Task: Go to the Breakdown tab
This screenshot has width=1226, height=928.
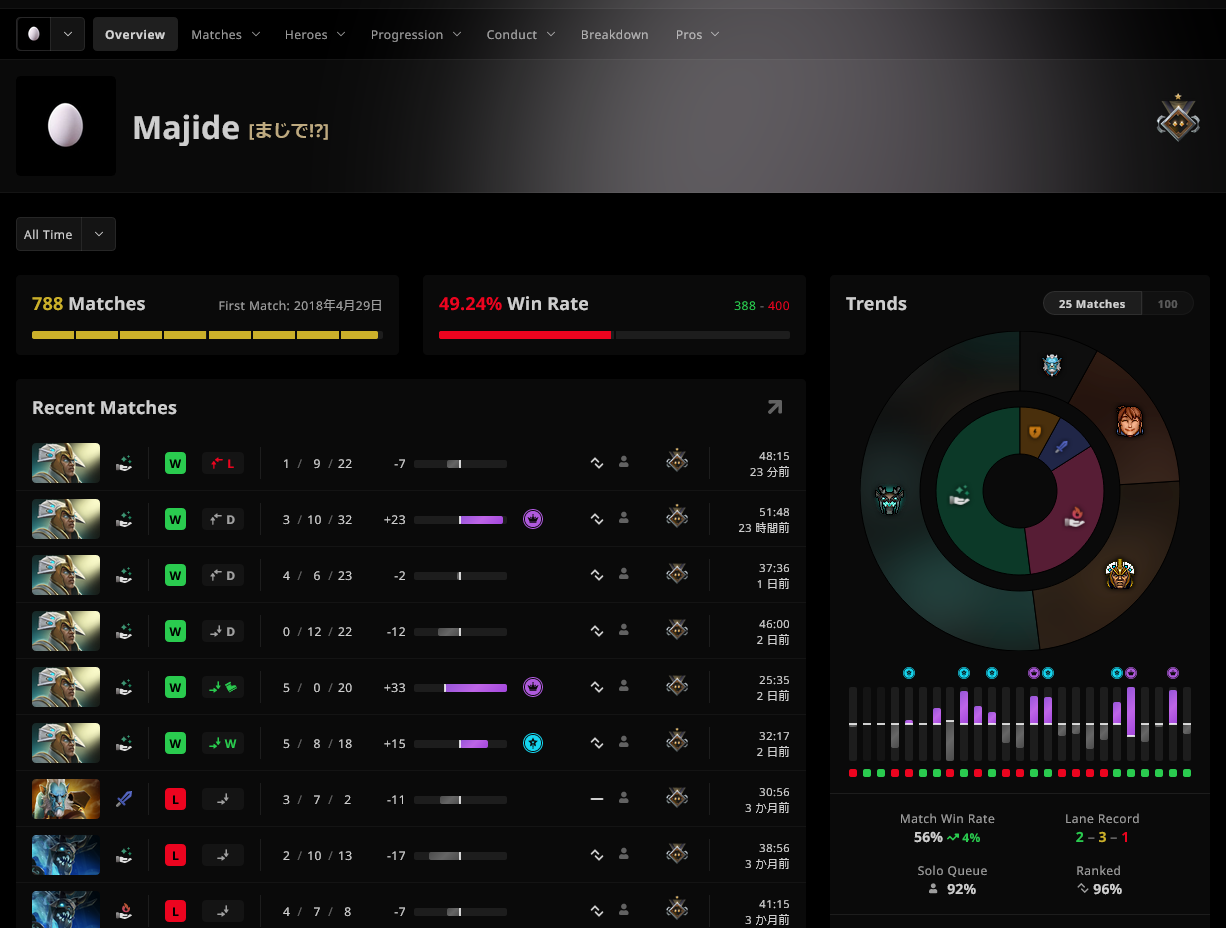Action: coord(614,34)
